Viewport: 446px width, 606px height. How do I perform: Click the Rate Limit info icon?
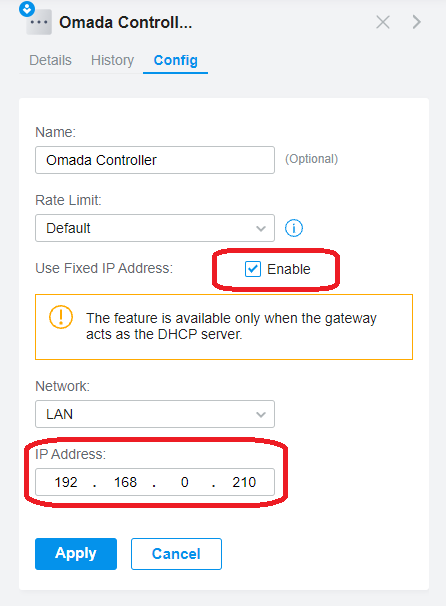point(294,228)
